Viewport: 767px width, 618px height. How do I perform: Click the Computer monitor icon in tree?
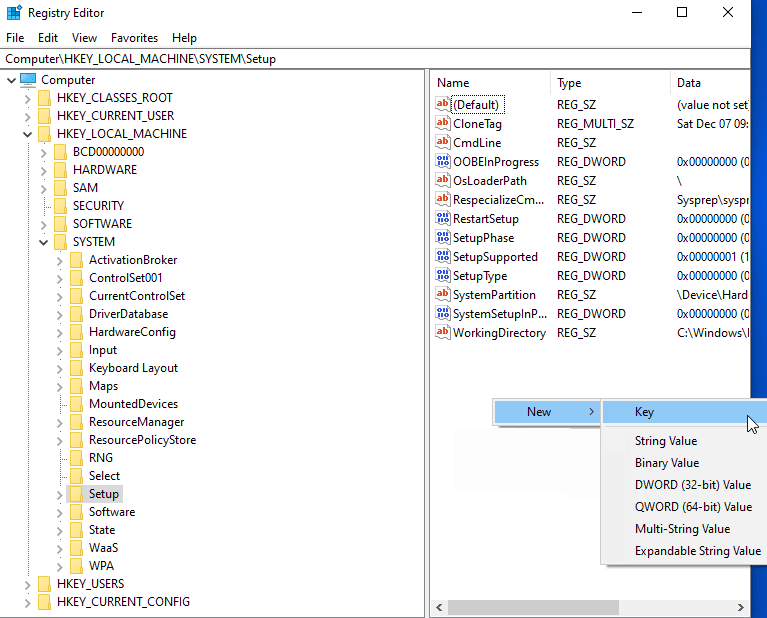[28, 80]
